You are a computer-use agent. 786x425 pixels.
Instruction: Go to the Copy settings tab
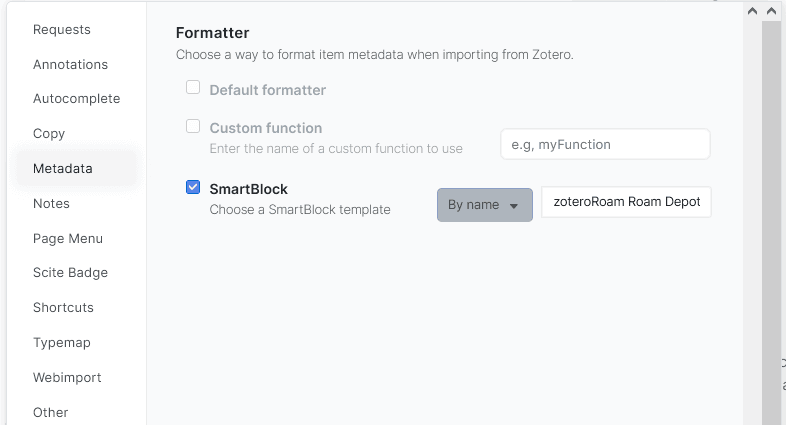click(x=49, y=134)
